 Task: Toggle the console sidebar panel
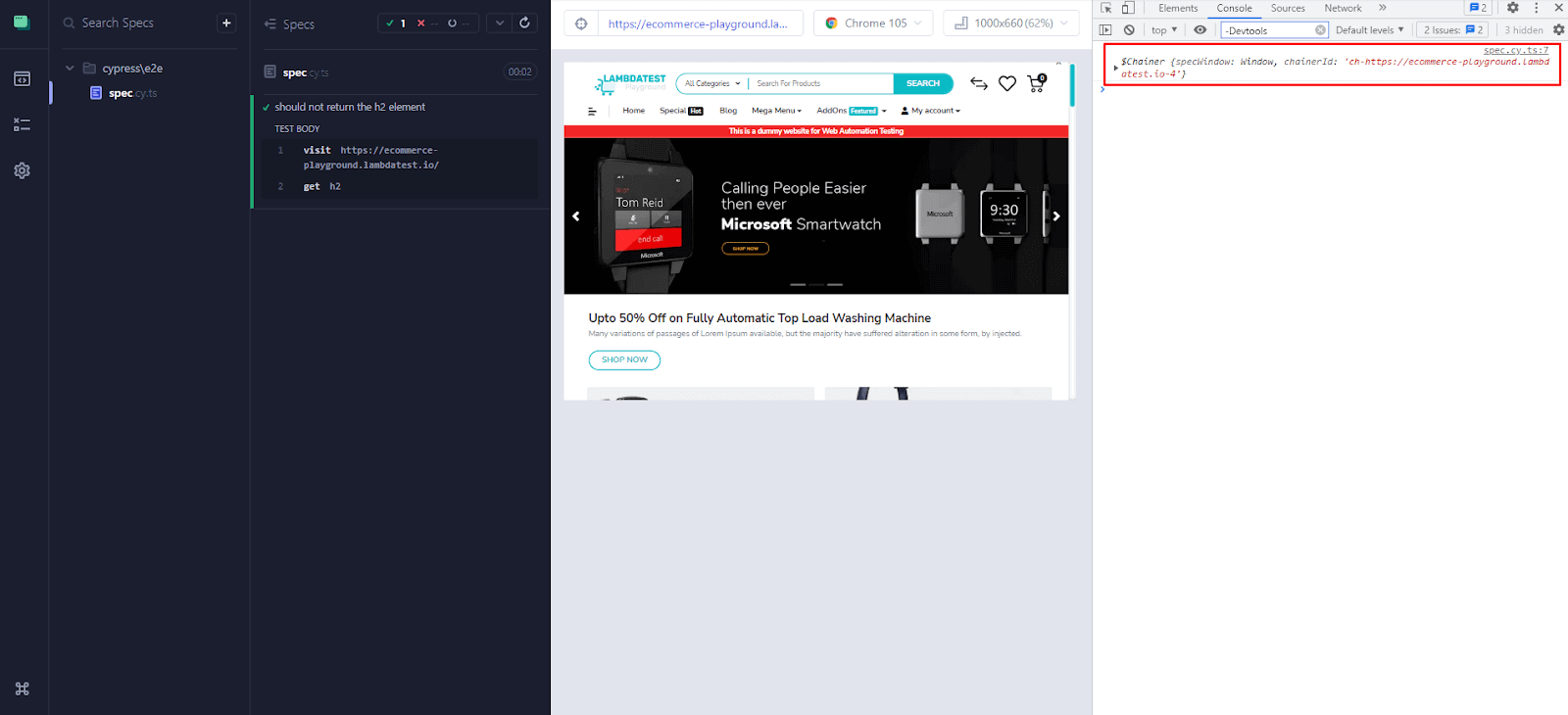[1105, 30]
